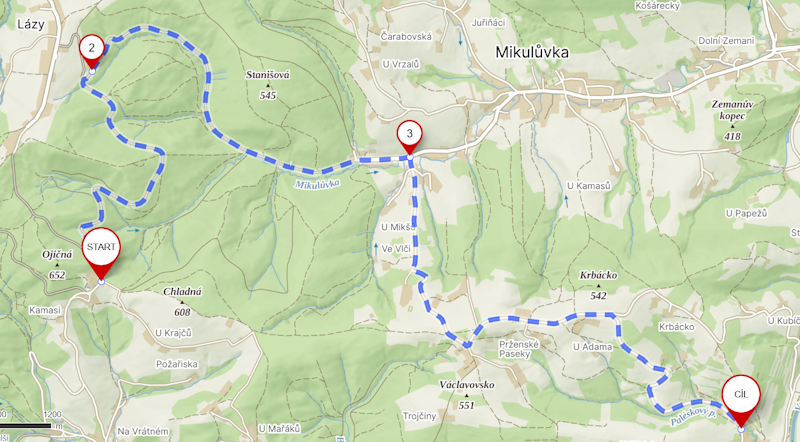
Task: Select waypoint marker number 3
Action: [409, 138]
